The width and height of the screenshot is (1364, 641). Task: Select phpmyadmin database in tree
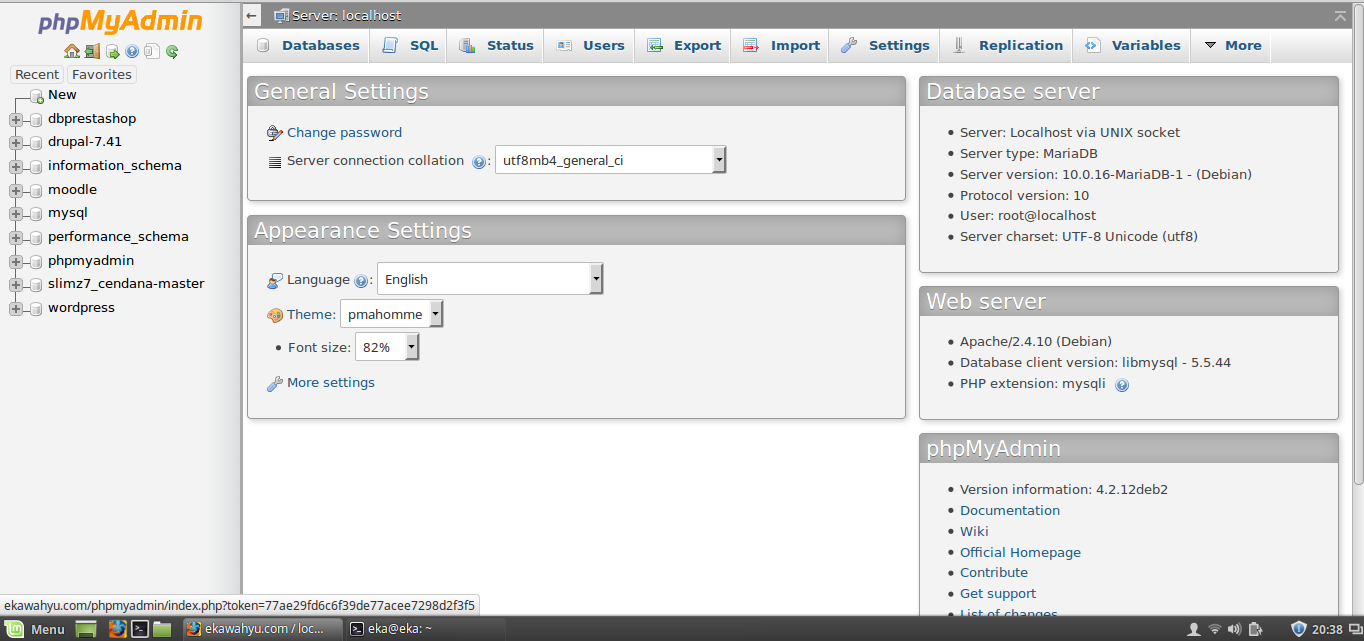[91, 261]
